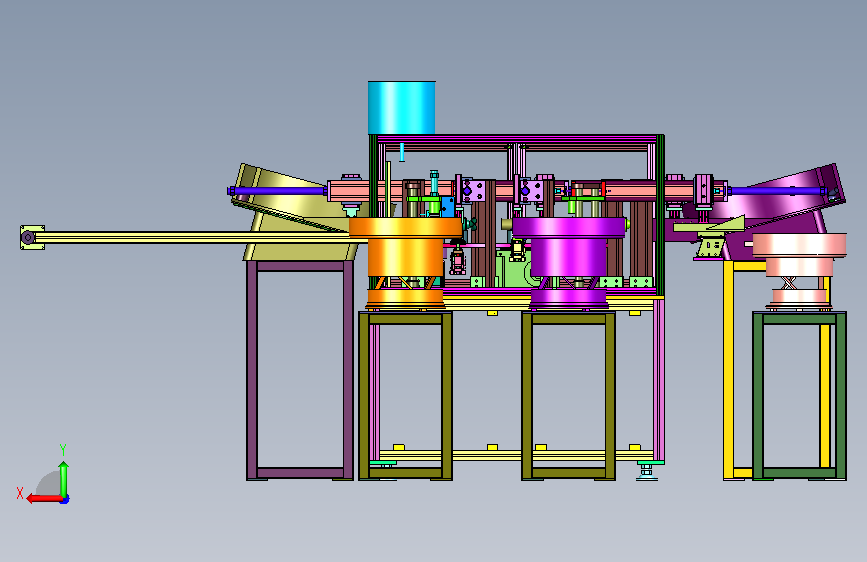This screenshot has height=562, width=867.
Task: Click the X axis label
Action: [20, 493]
